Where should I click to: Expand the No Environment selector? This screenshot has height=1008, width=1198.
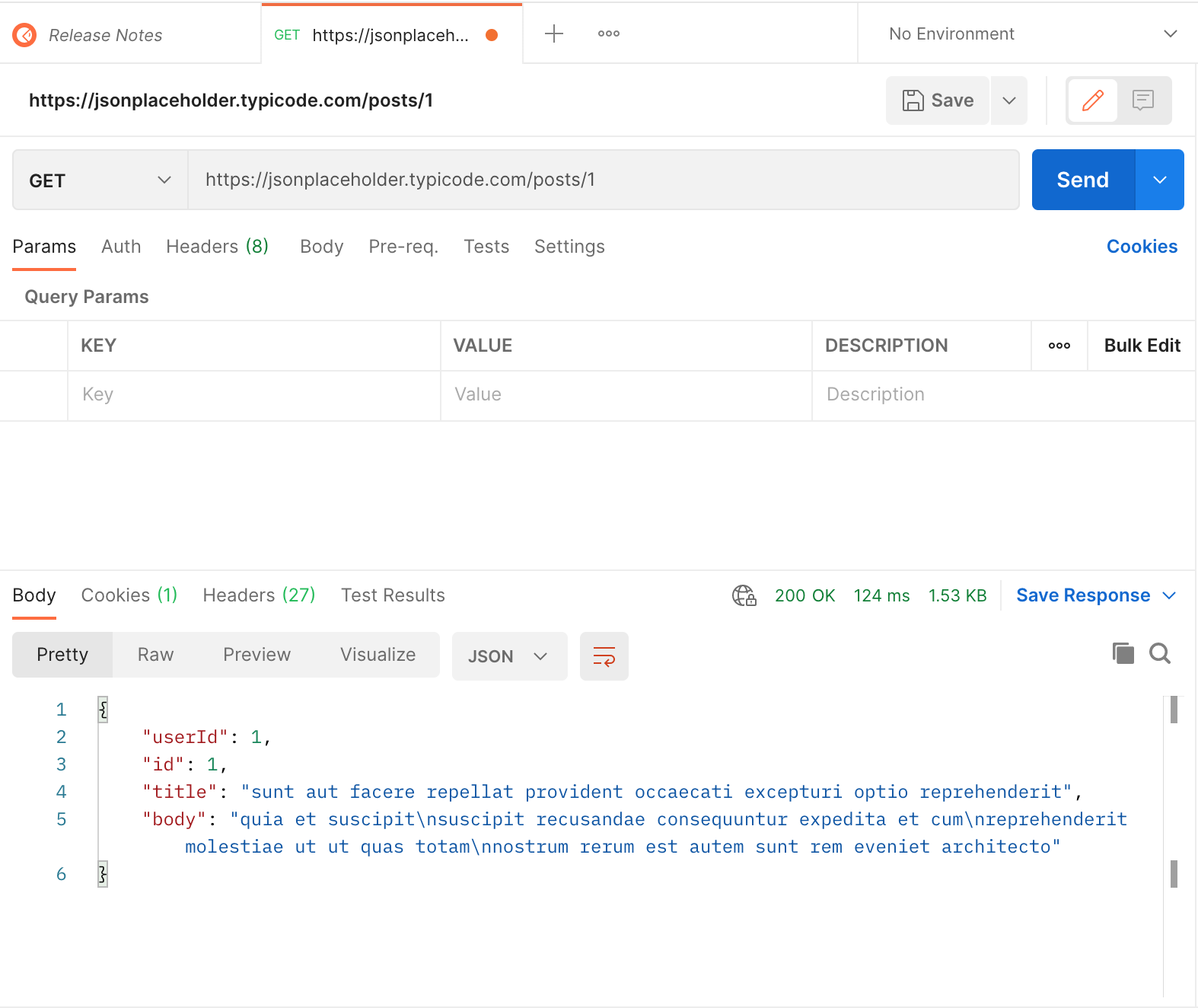(x=1033, y=33)
